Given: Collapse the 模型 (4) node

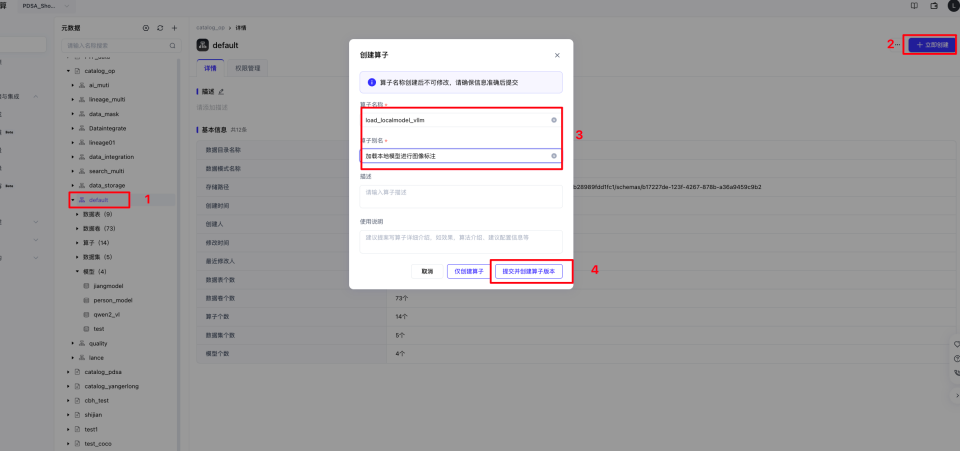Looking at the screenshot, I should click(x=77, y=271).
